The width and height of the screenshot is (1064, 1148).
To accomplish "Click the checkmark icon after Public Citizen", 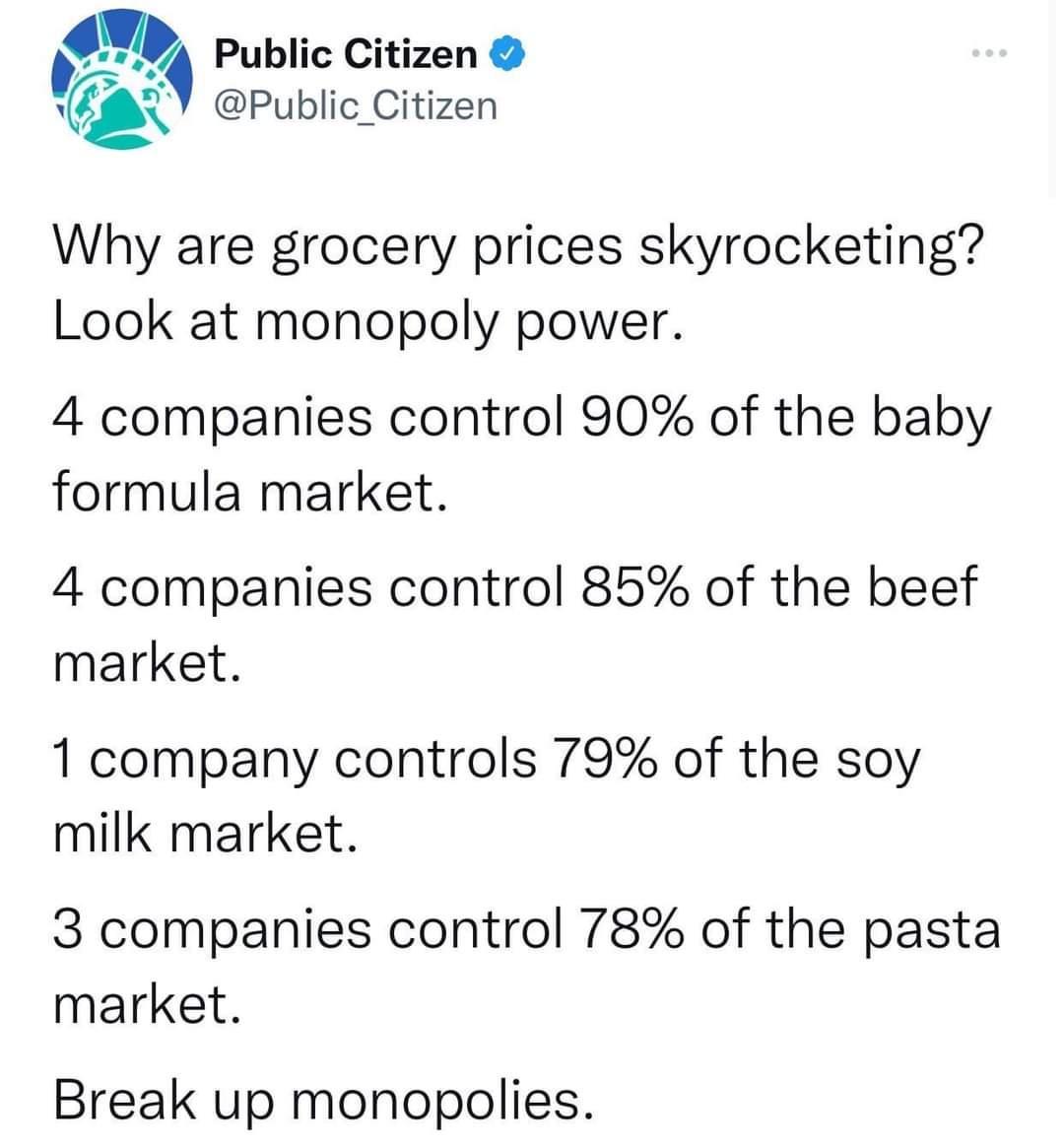I will point(506,54).
